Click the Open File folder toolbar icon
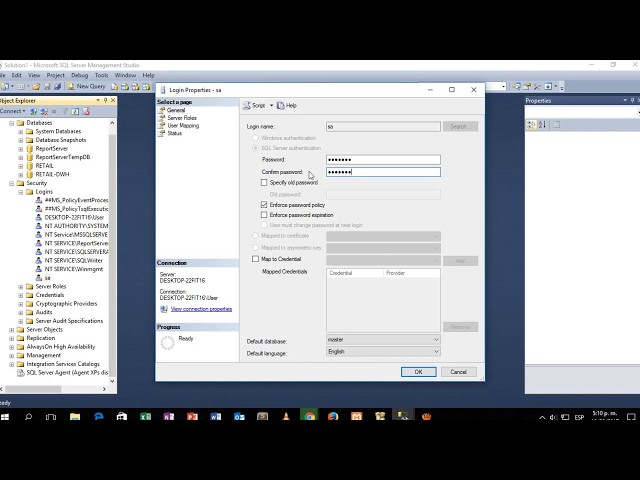Viewport: 640px width, 480px height. [x=36, y=87]
